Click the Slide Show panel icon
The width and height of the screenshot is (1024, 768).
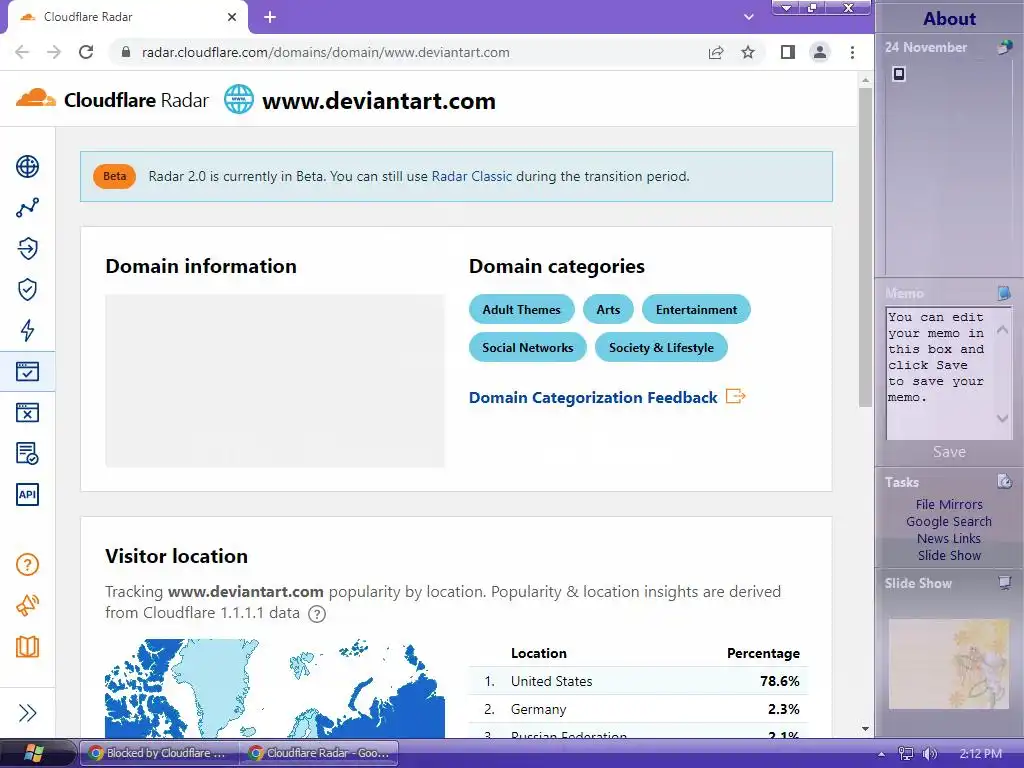point(1004,583)
